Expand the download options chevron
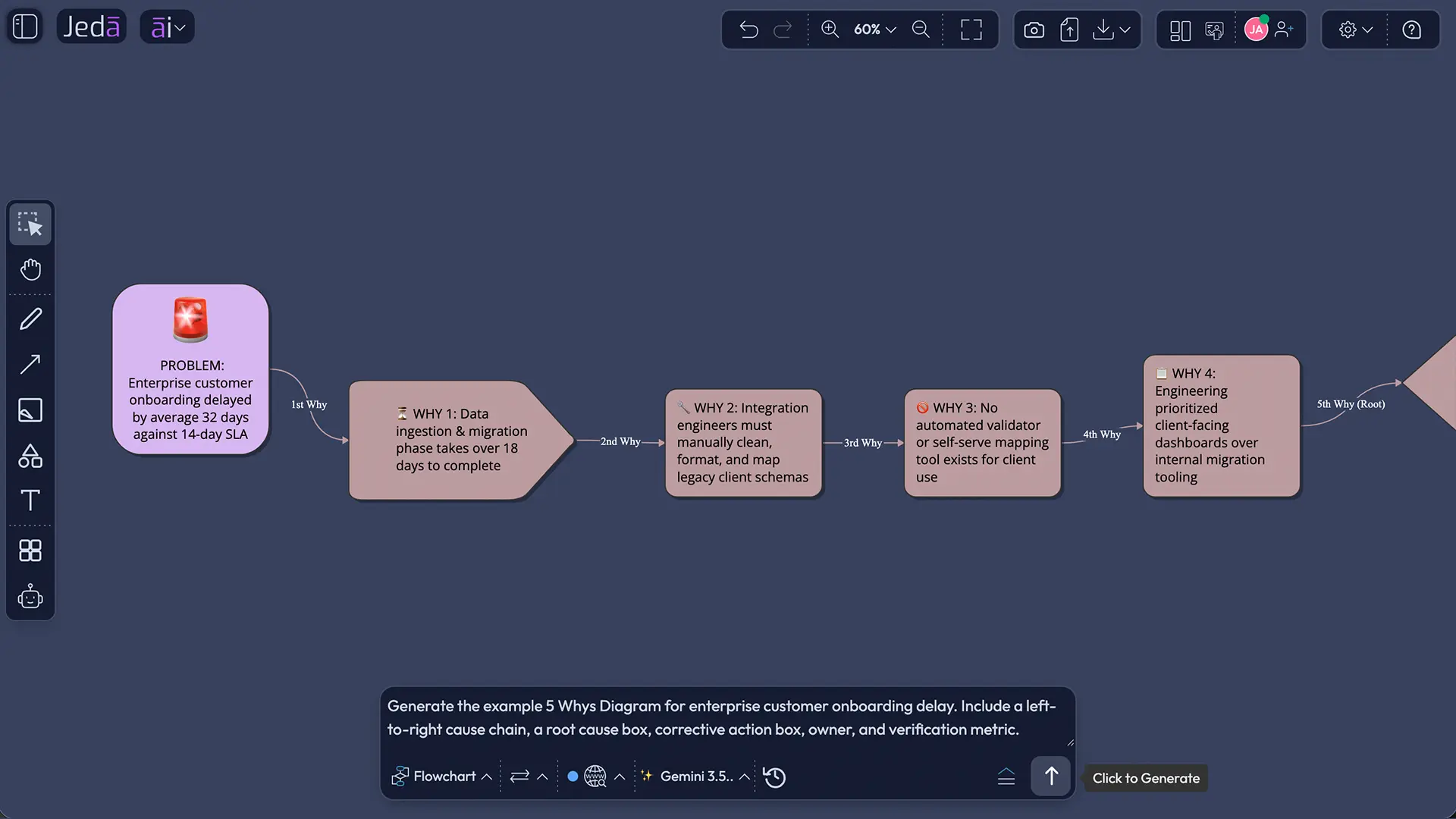 click(1125, 30)
